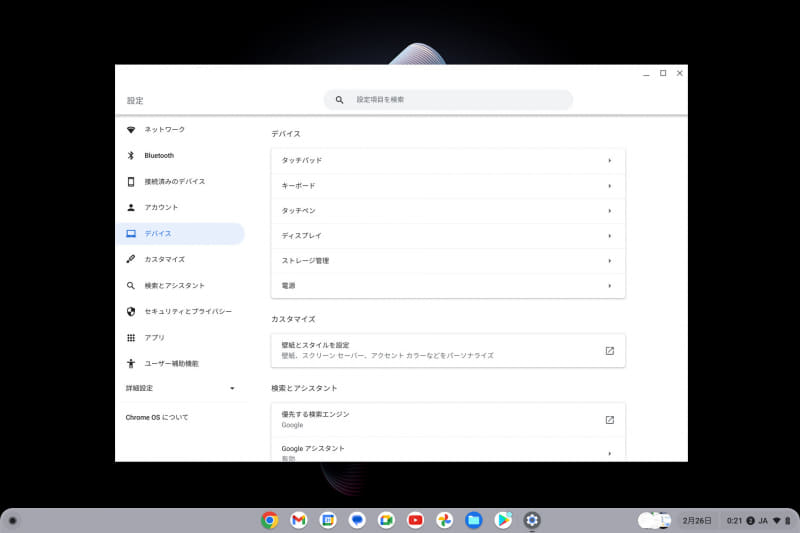Open 接続済みのデバイス phone icon
This screenshot has height=533, width=800.
coord(131,182)
